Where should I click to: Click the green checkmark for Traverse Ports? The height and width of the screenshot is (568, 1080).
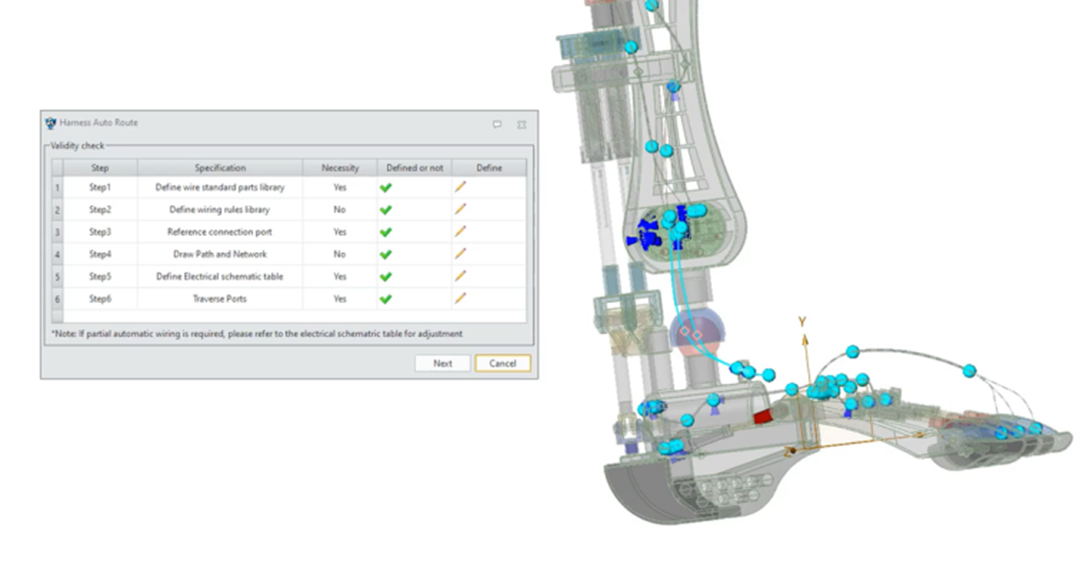point(385,298)
